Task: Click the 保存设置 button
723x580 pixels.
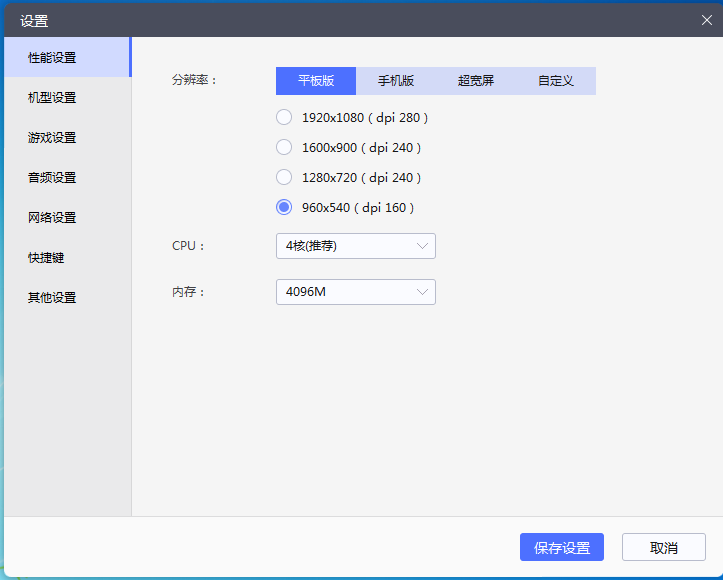Action: pyautogui.click(x=561, y=548)
